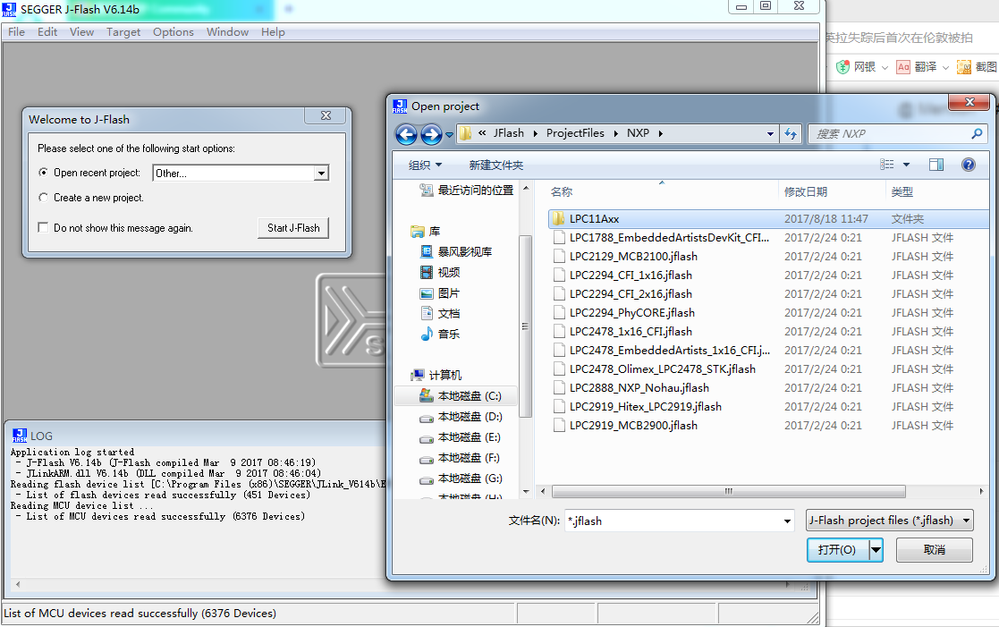Select 本地磁盘 (F:) drive
999x627 pixels.
[x=460, y=458]
